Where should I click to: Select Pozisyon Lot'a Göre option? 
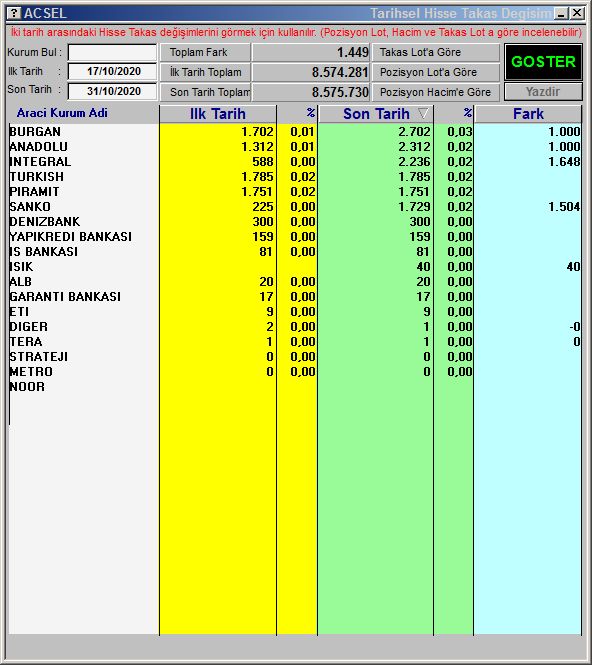[436, 72]
